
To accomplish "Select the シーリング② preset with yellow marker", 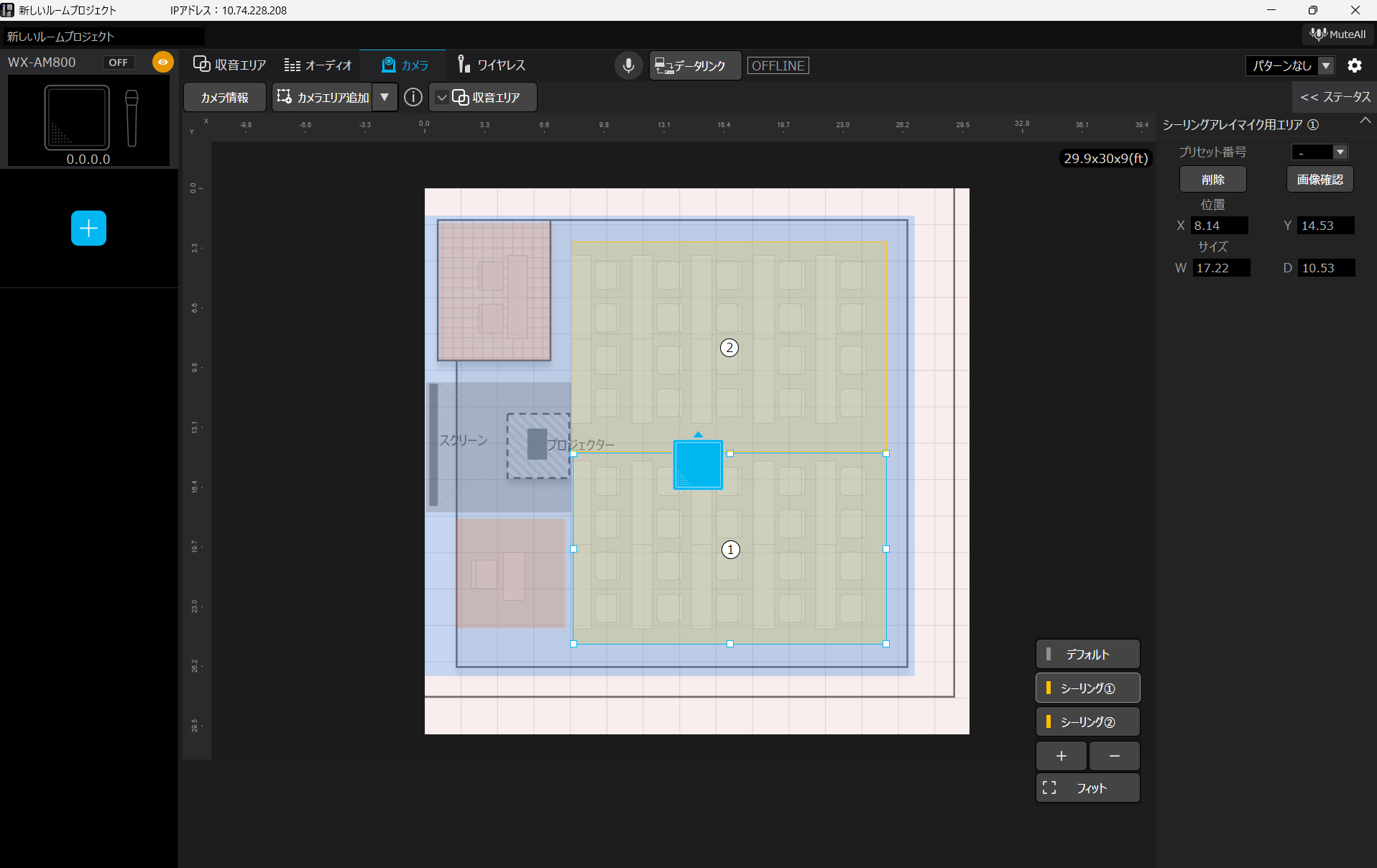I will (x=1087, y=722).
